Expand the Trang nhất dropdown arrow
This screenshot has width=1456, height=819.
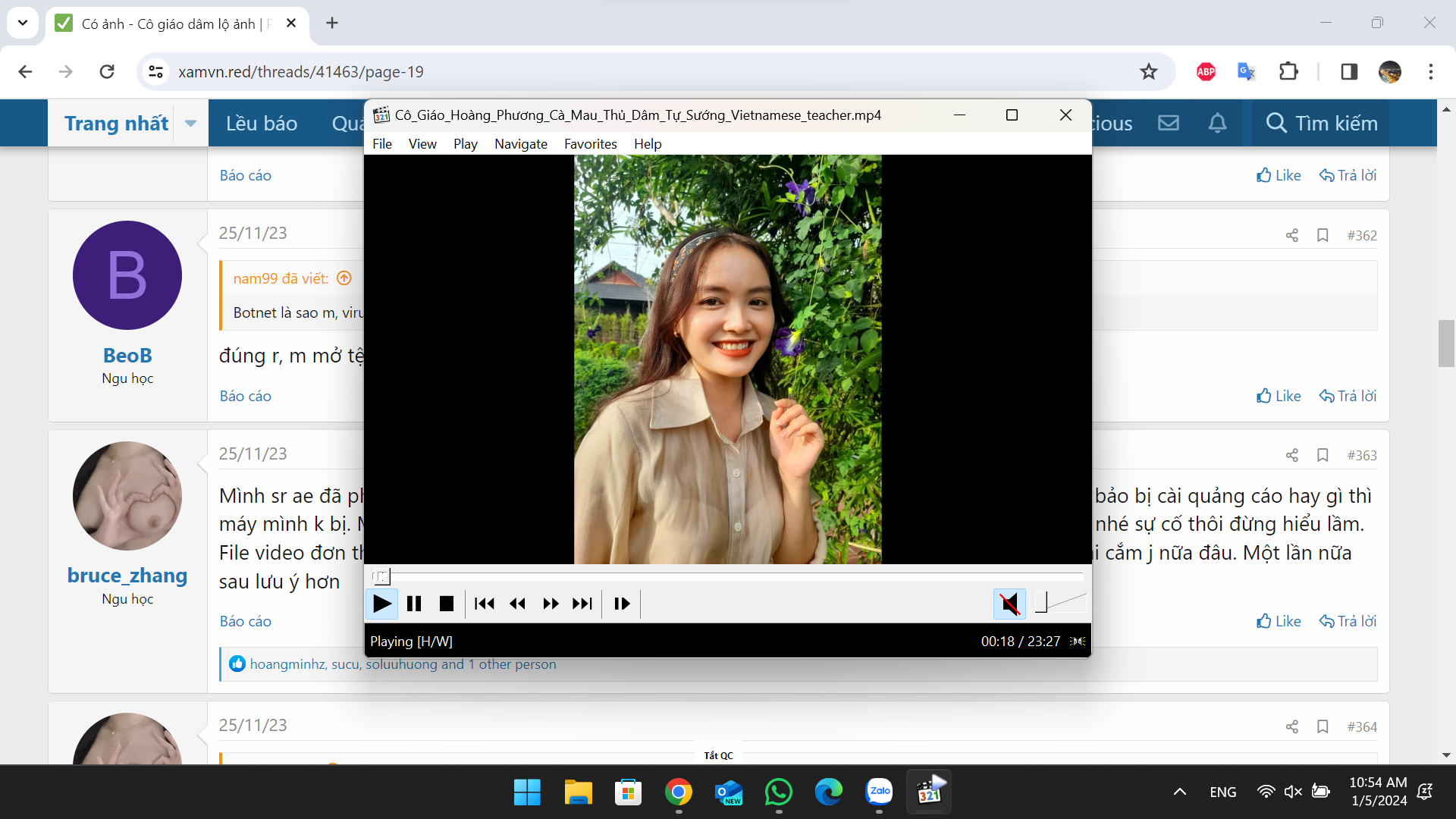pyautogui.click(x=191, y=123)
